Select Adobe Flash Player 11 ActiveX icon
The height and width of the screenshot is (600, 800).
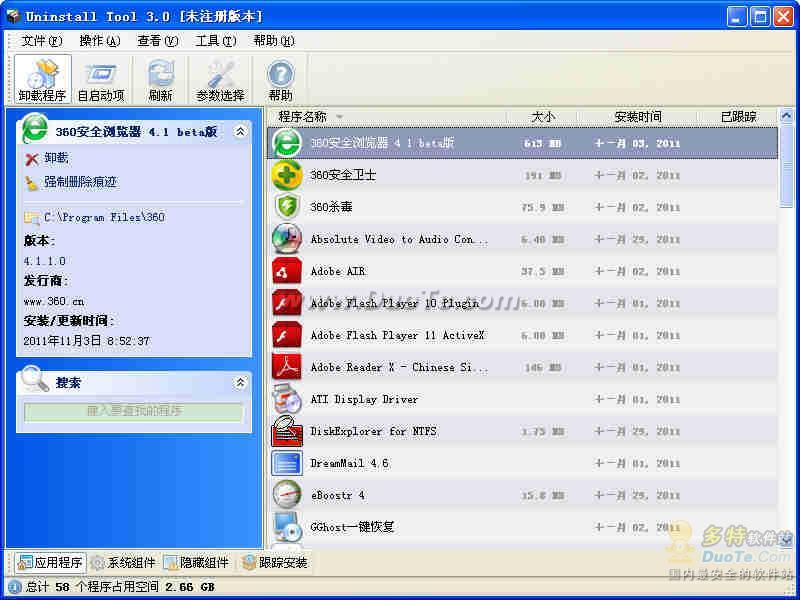287,335
